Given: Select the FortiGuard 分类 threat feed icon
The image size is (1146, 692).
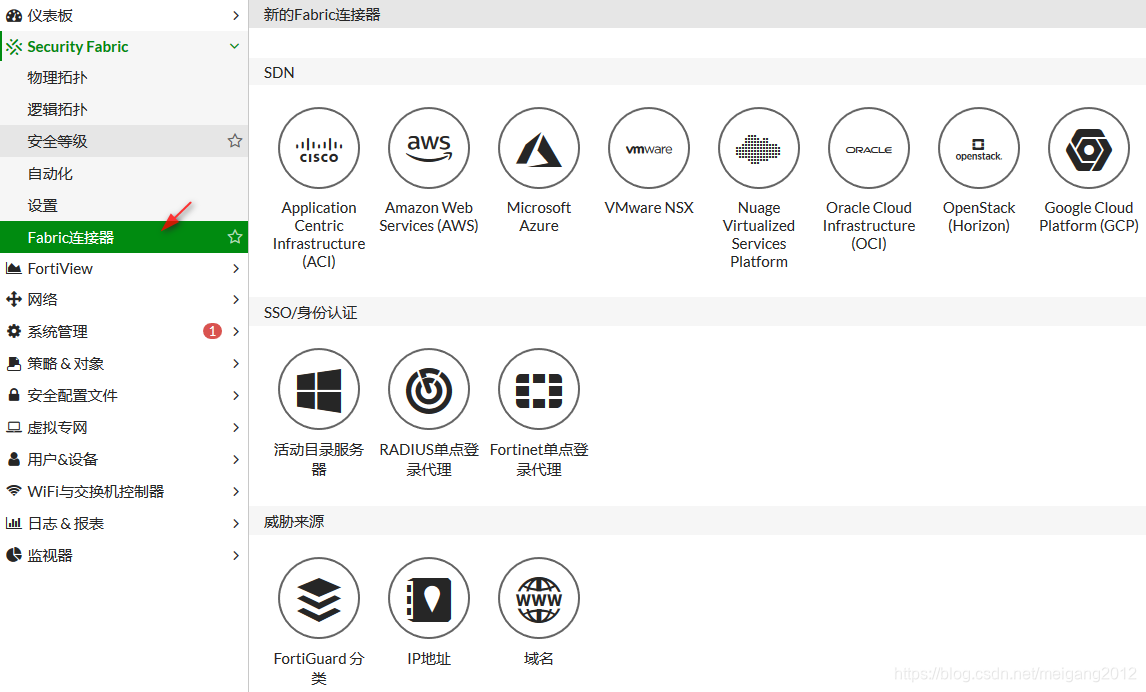Looking at the screenshot, I should [319, 598].
